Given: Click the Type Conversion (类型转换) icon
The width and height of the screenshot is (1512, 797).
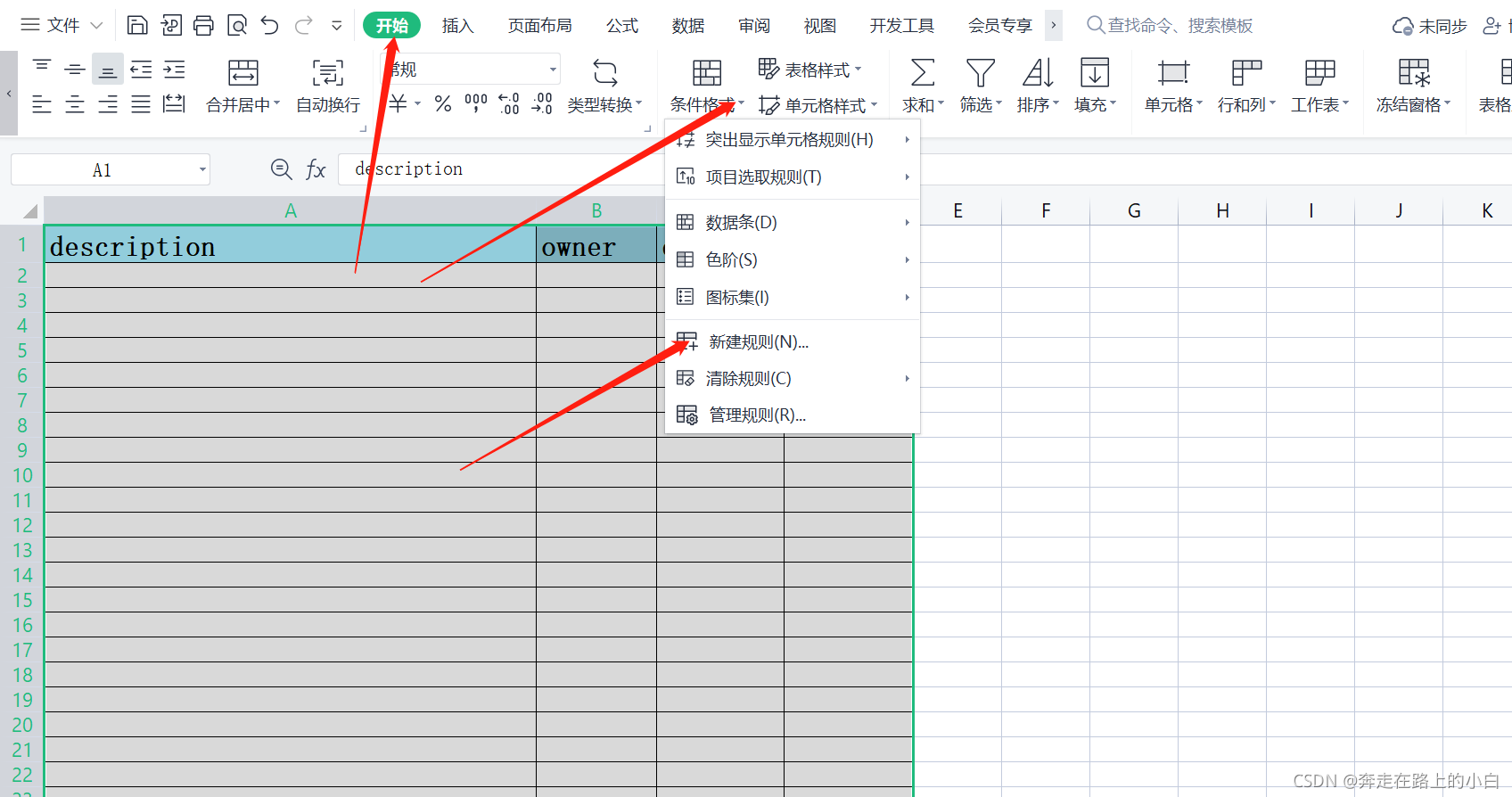Looking at the screenshot, I should 604,72.
